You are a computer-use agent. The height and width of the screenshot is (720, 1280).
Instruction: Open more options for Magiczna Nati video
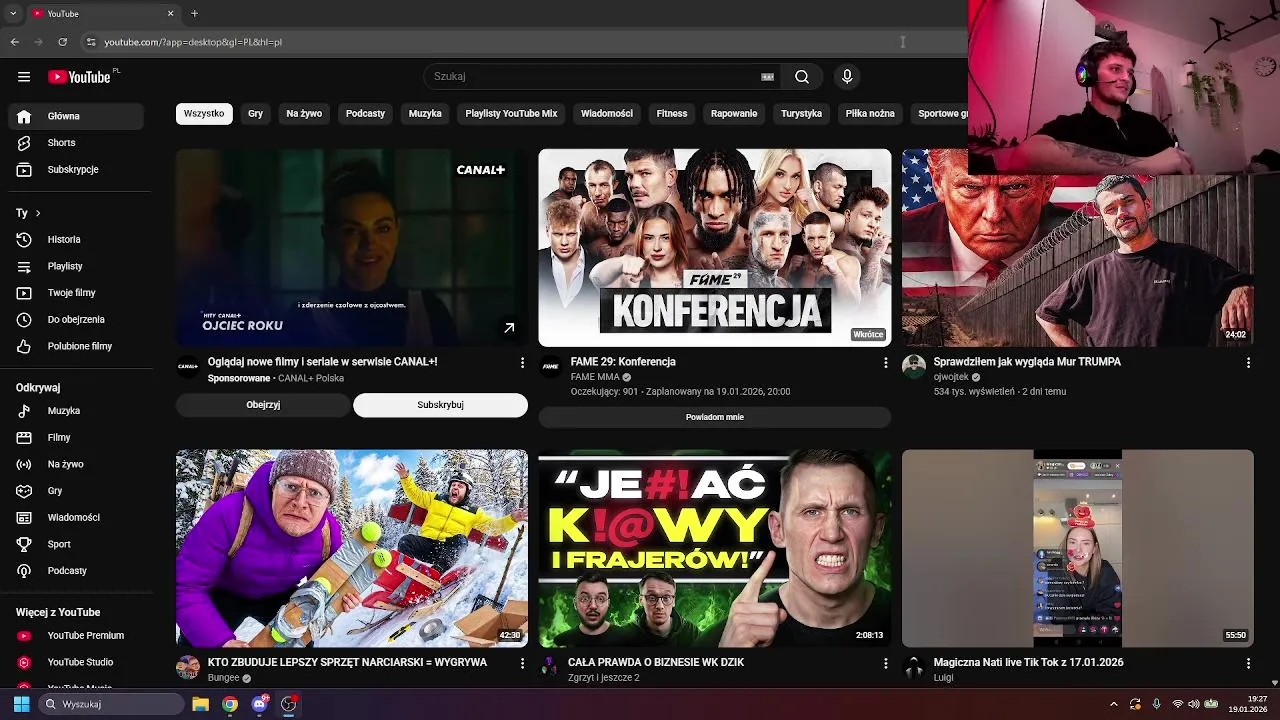tap(1248, 663)
